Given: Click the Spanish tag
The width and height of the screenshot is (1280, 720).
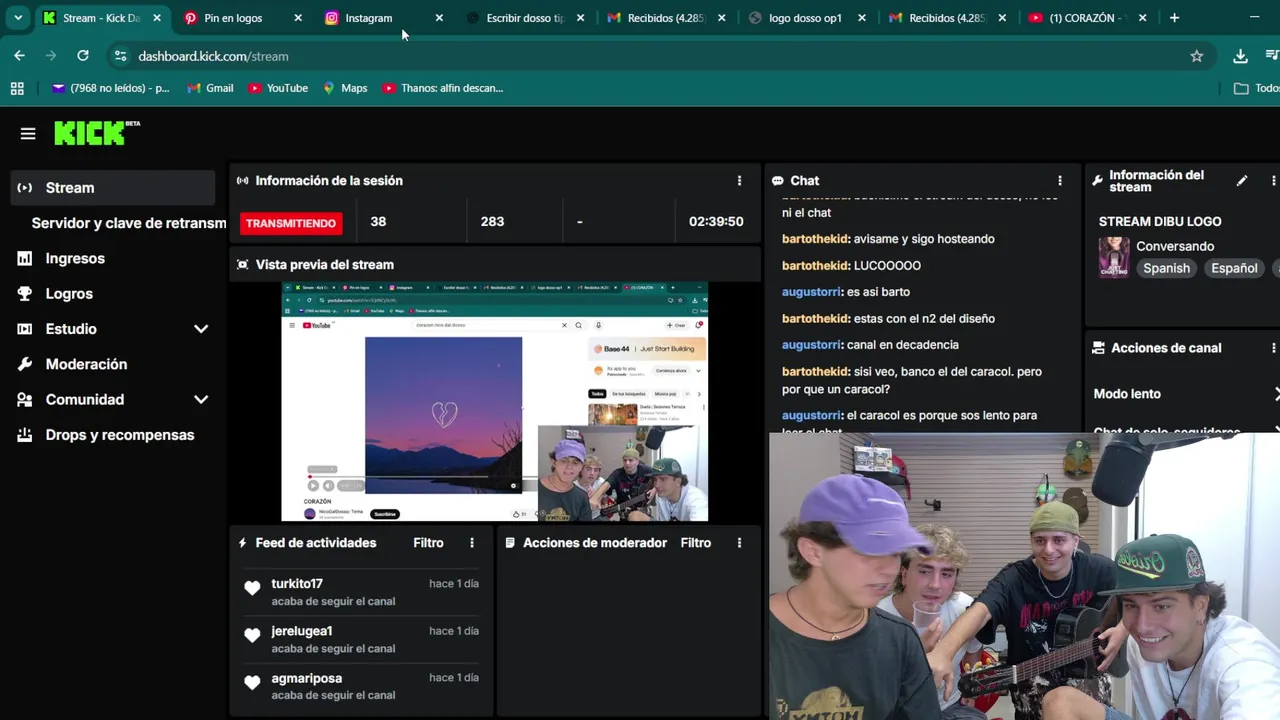Looking at the screenshot, I should click(x=1166, y=268).
